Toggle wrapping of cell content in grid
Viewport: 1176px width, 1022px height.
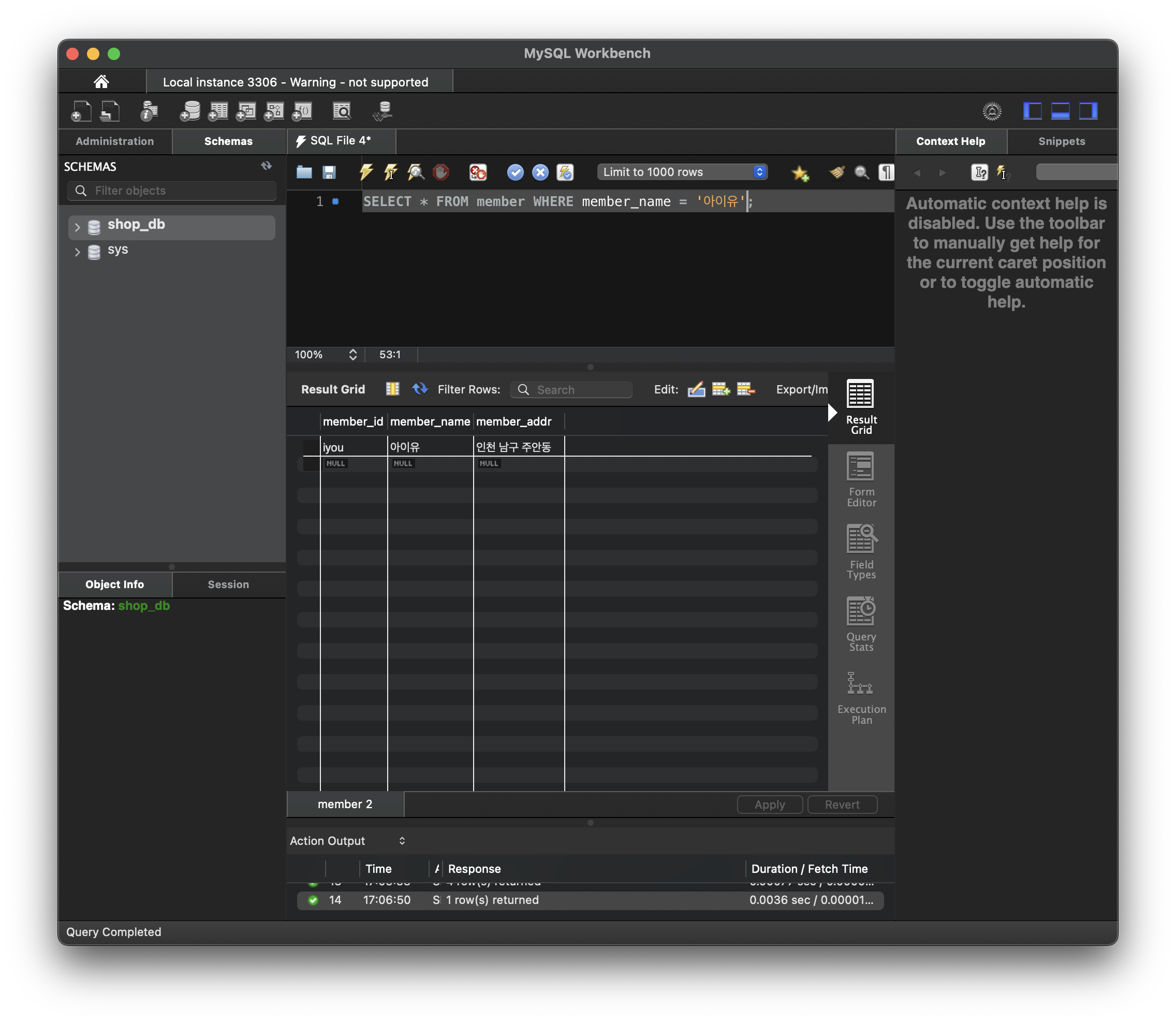(393, 389)
